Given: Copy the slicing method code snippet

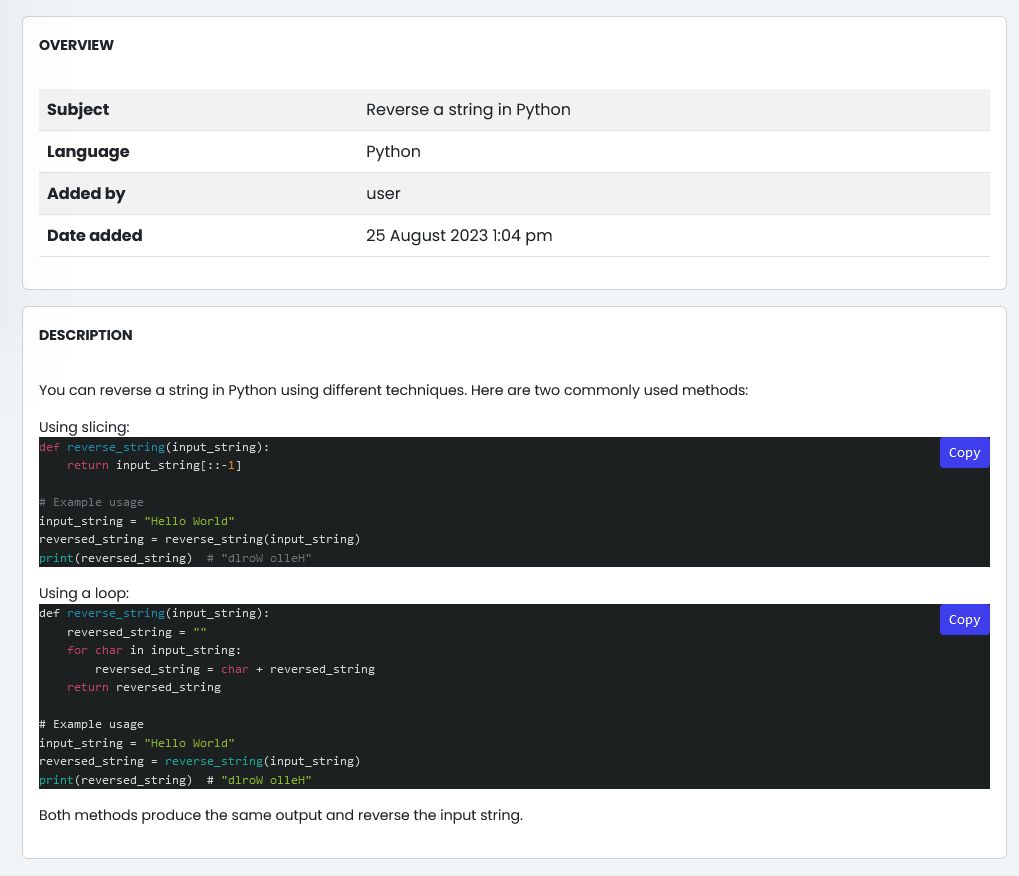Looking at the screenshot, I should [x=964, y=453].
